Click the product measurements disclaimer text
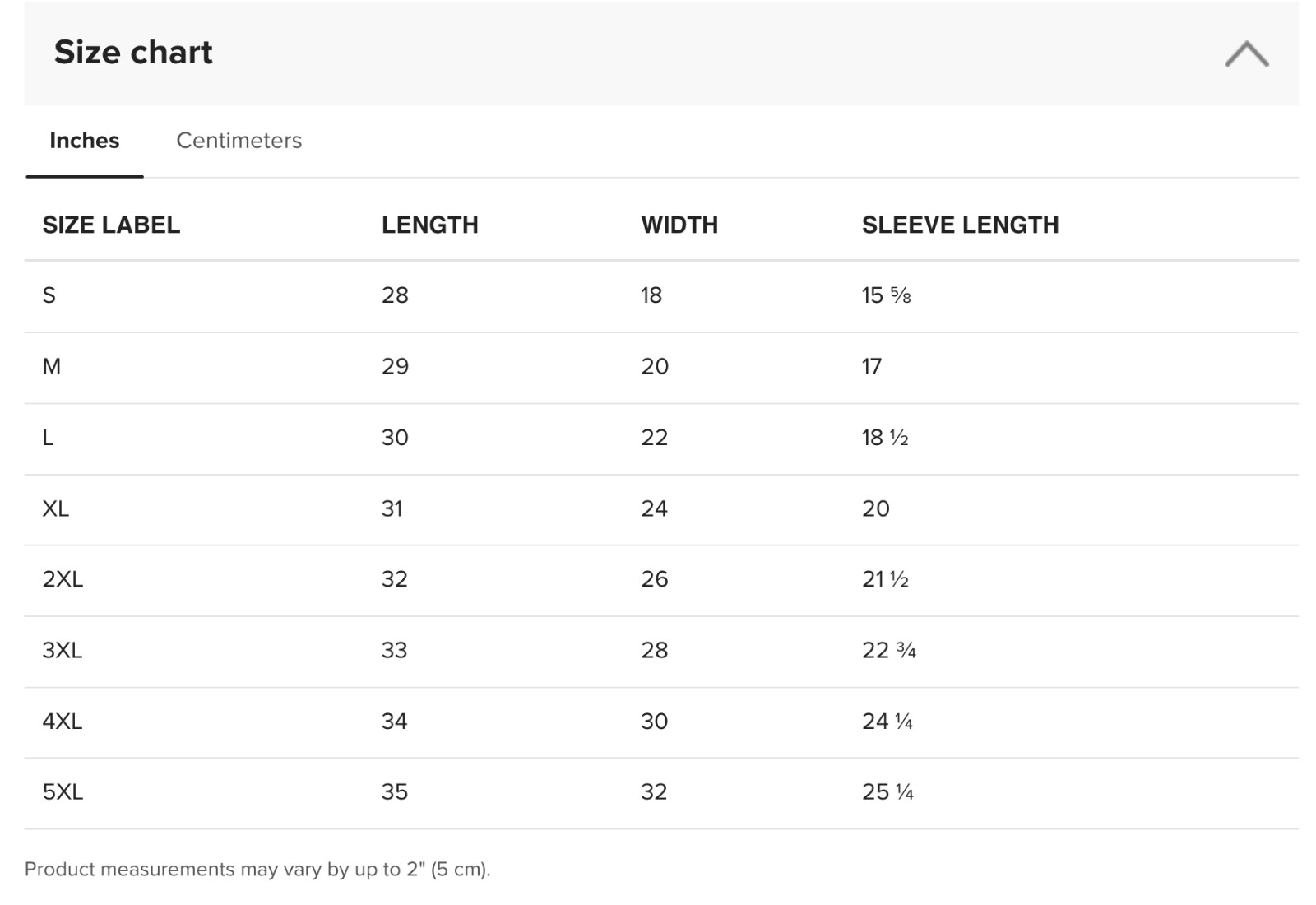This screenshot has height=905, width=1316. click(257, 870)
